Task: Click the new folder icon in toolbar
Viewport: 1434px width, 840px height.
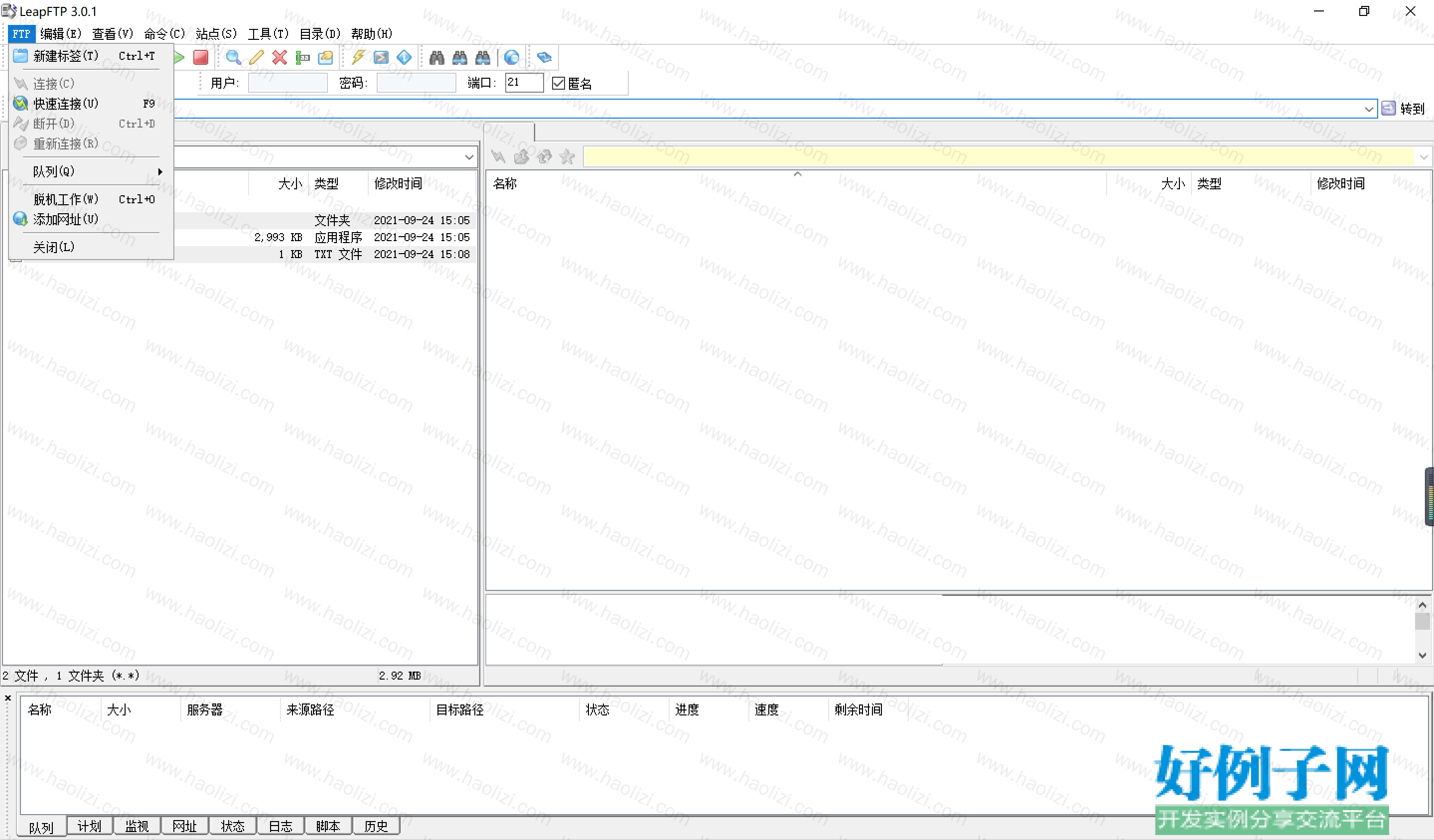Action: pyautogui.click(x=325, y=57)
